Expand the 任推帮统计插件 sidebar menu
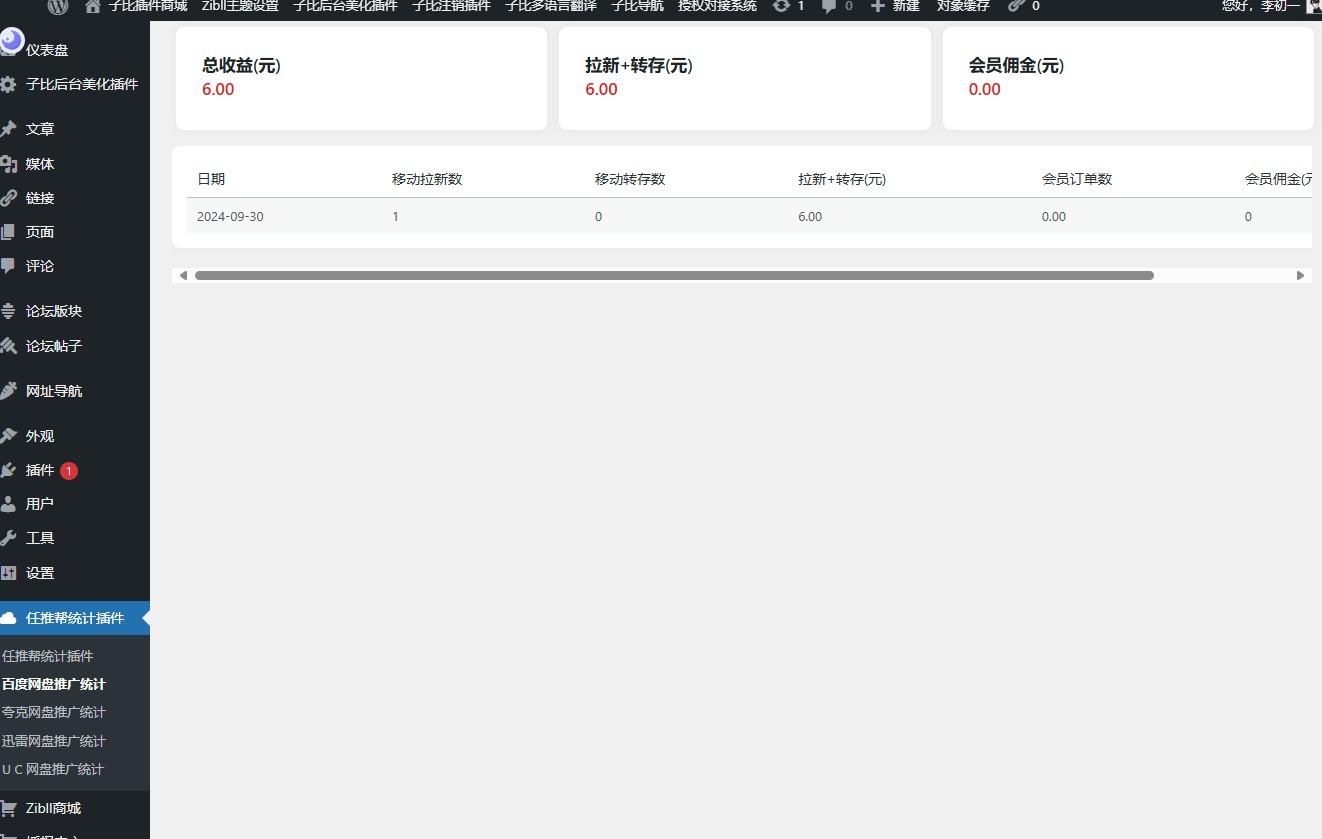 (x=75, y=618)
